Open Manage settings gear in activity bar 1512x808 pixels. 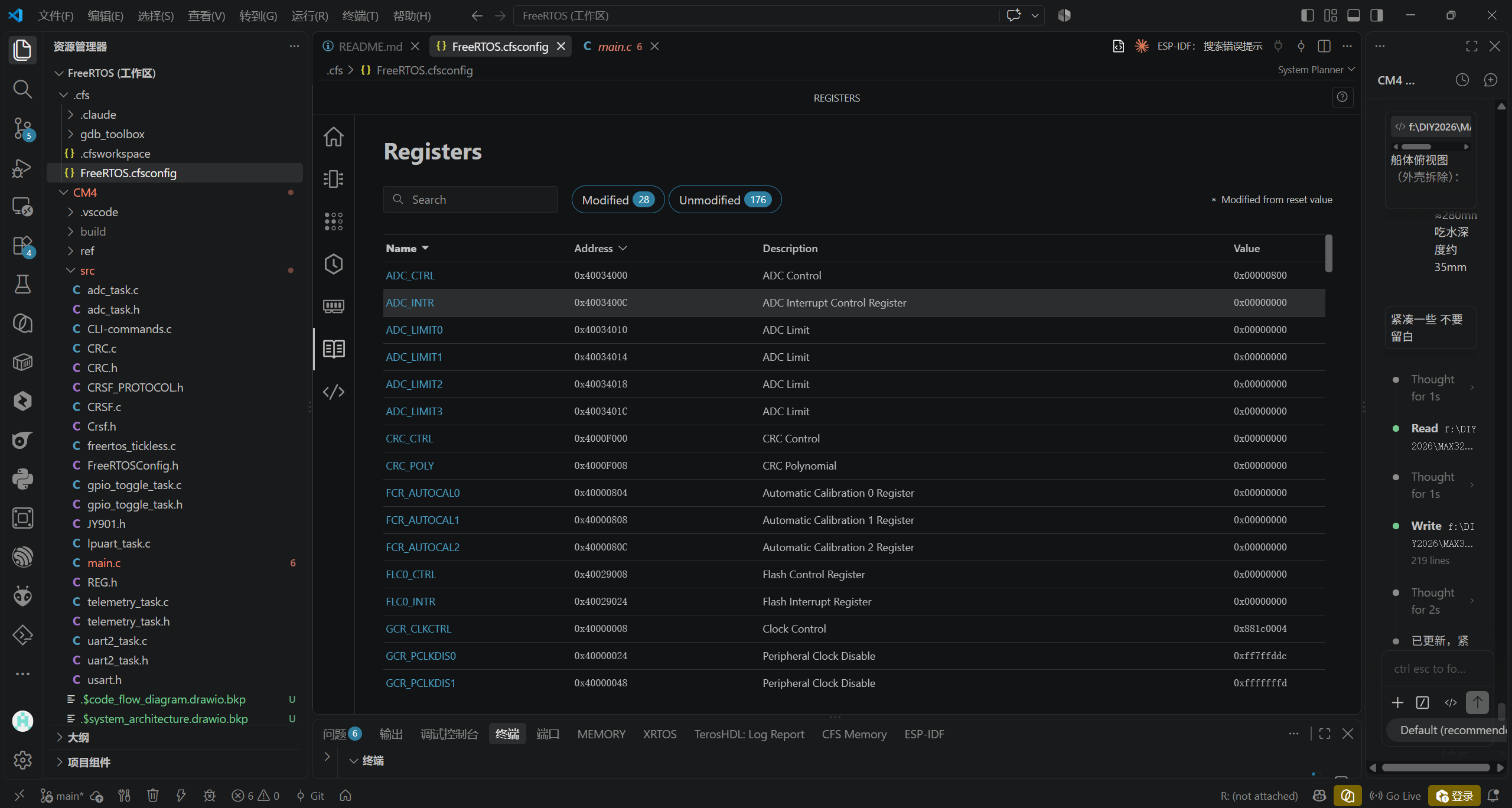tap(22, 760)
